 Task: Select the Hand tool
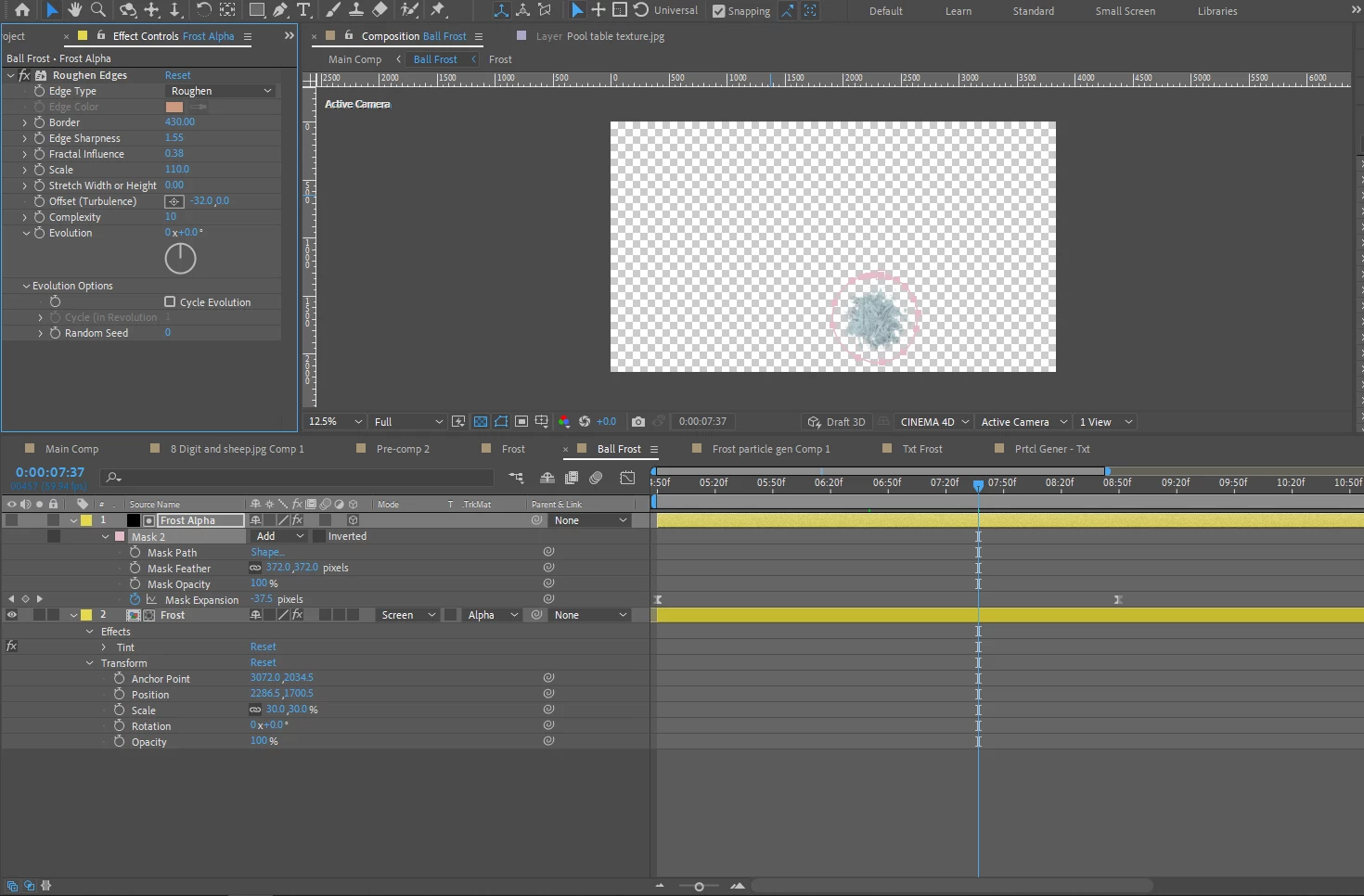[74, 10]
